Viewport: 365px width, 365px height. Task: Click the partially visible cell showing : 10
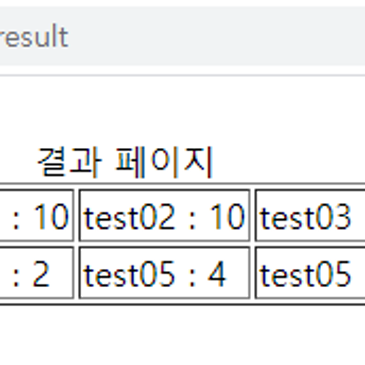37,215
